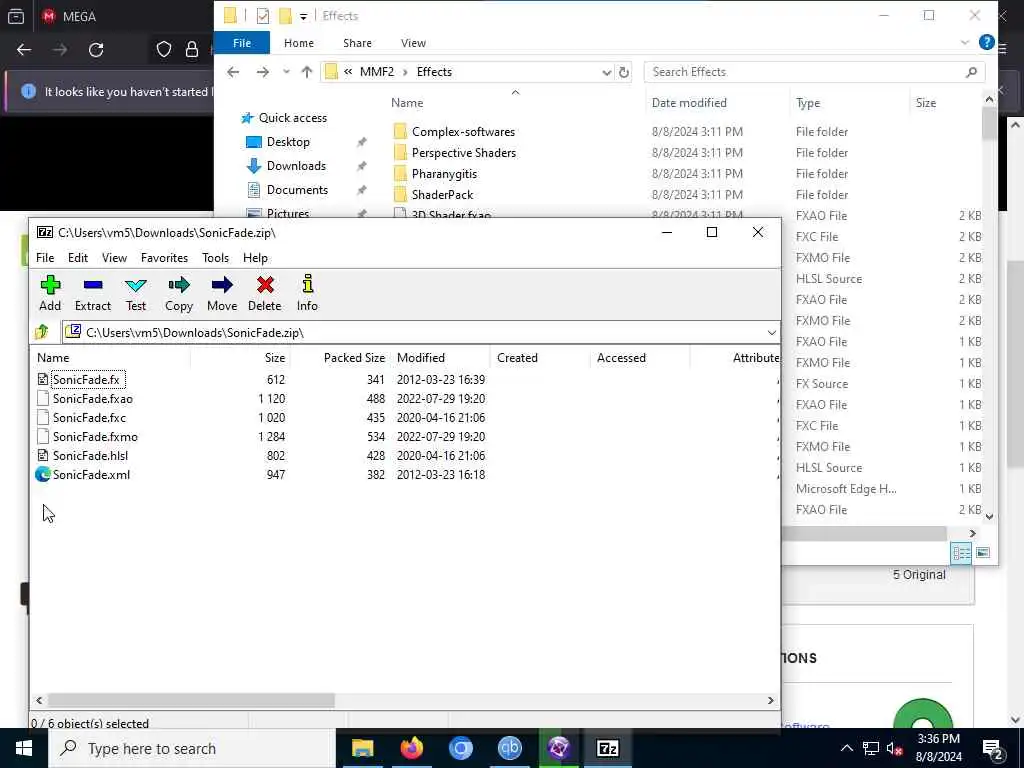Viewport: 1024px width, 768px height.
Task: Click the Accessed column header in 7-Zip
Action: (641, 358)
